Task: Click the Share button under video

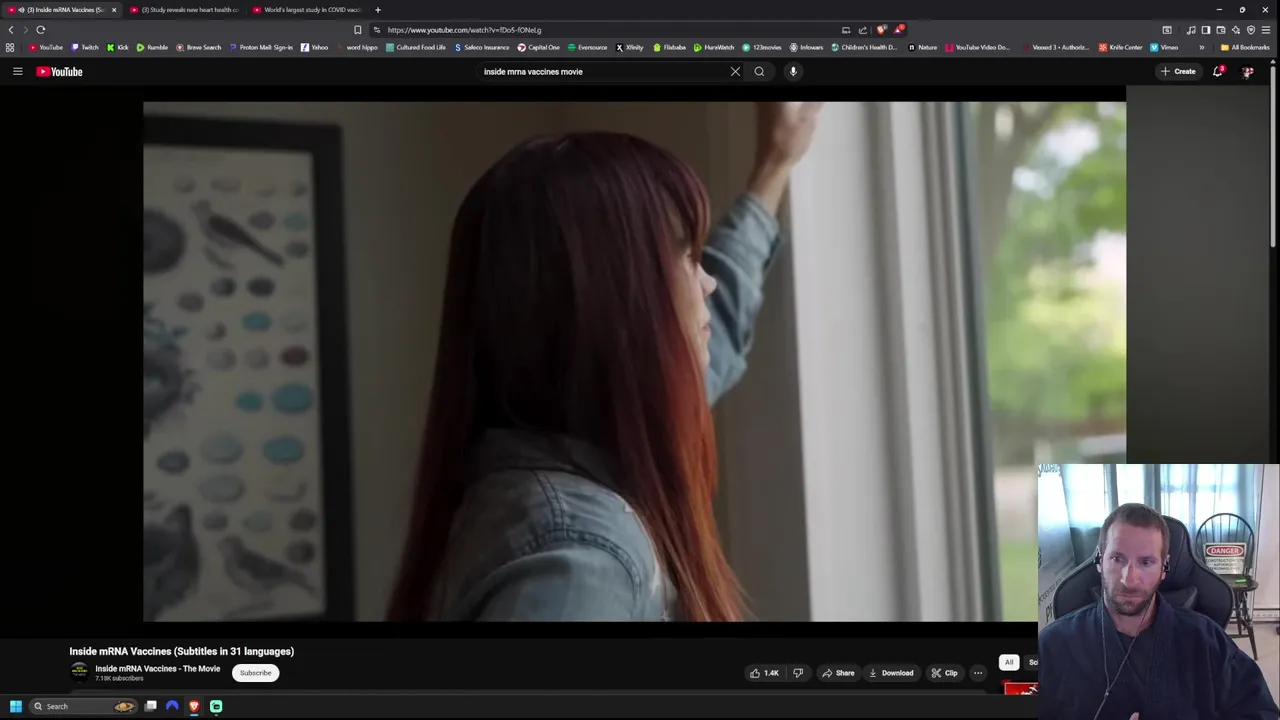Action: pyautogui.click(x=838, y=673)
